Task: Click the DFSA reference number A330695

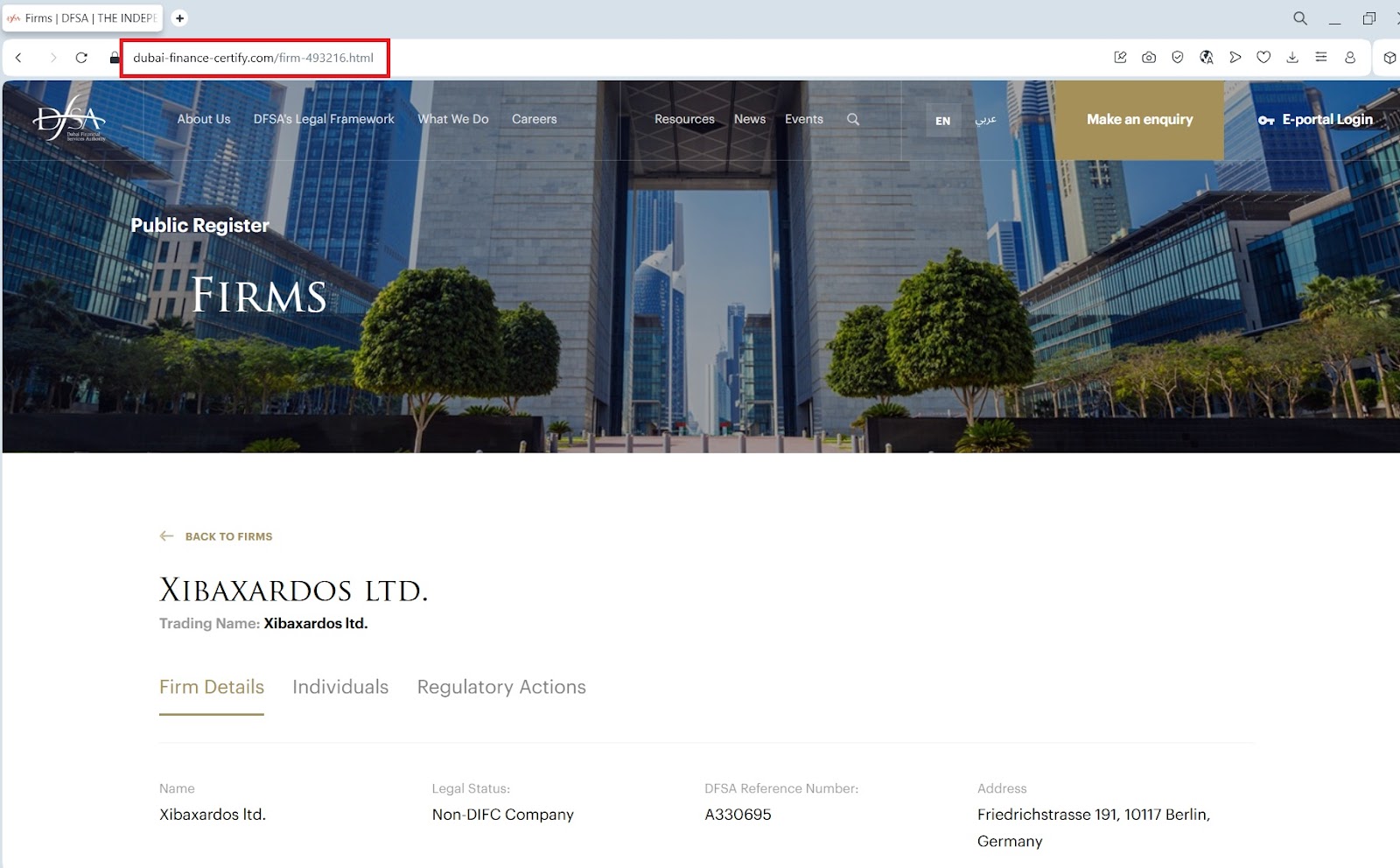Action: pyautogui.click(x=738, y=815)
